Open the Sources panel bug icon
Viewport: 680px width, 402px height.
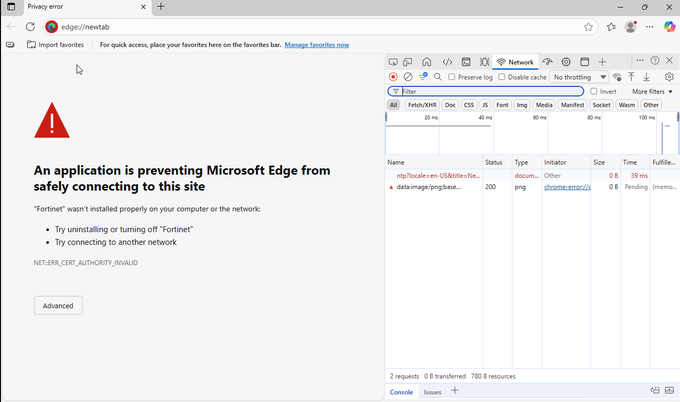(485, 62)
